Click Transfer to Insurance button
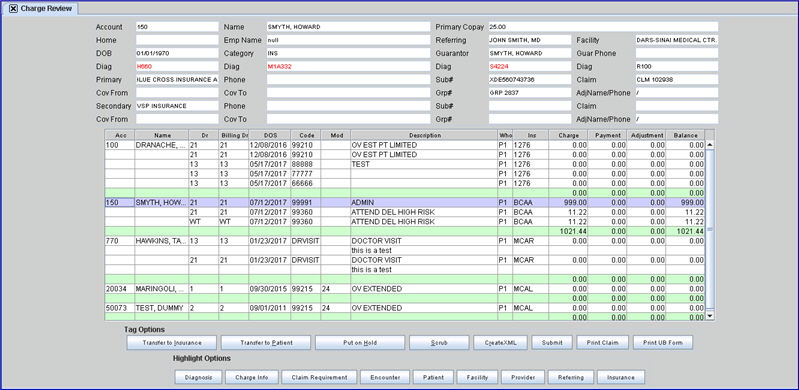799x390 pixels. tap(172, 343)
